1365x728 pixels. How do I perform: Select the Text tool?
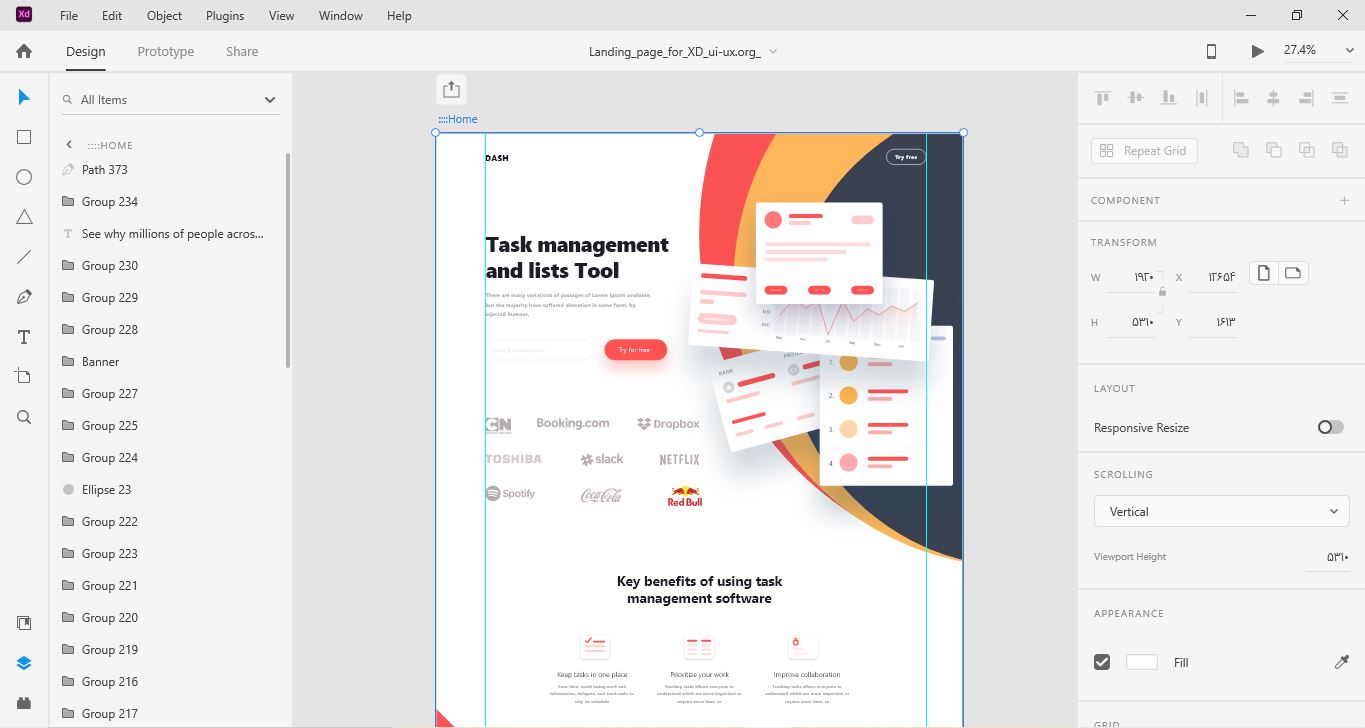24,337
